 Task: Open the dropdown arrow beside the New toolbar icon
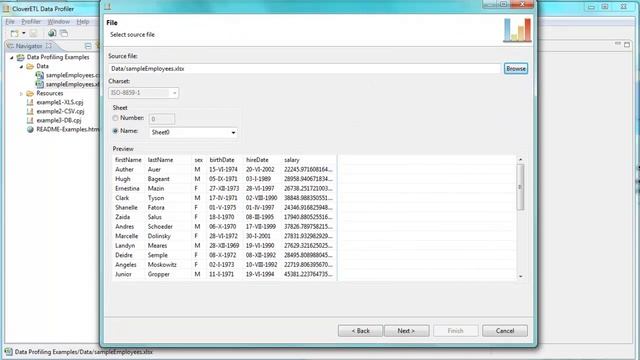pyautogui.click(x=24, y=33)
